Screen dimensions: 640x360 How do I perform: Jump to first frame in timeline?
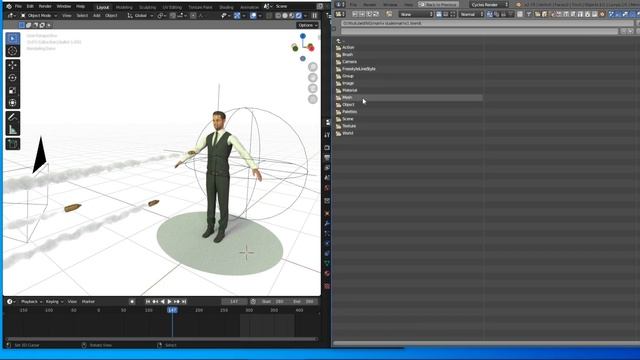[x=148, y=302]
